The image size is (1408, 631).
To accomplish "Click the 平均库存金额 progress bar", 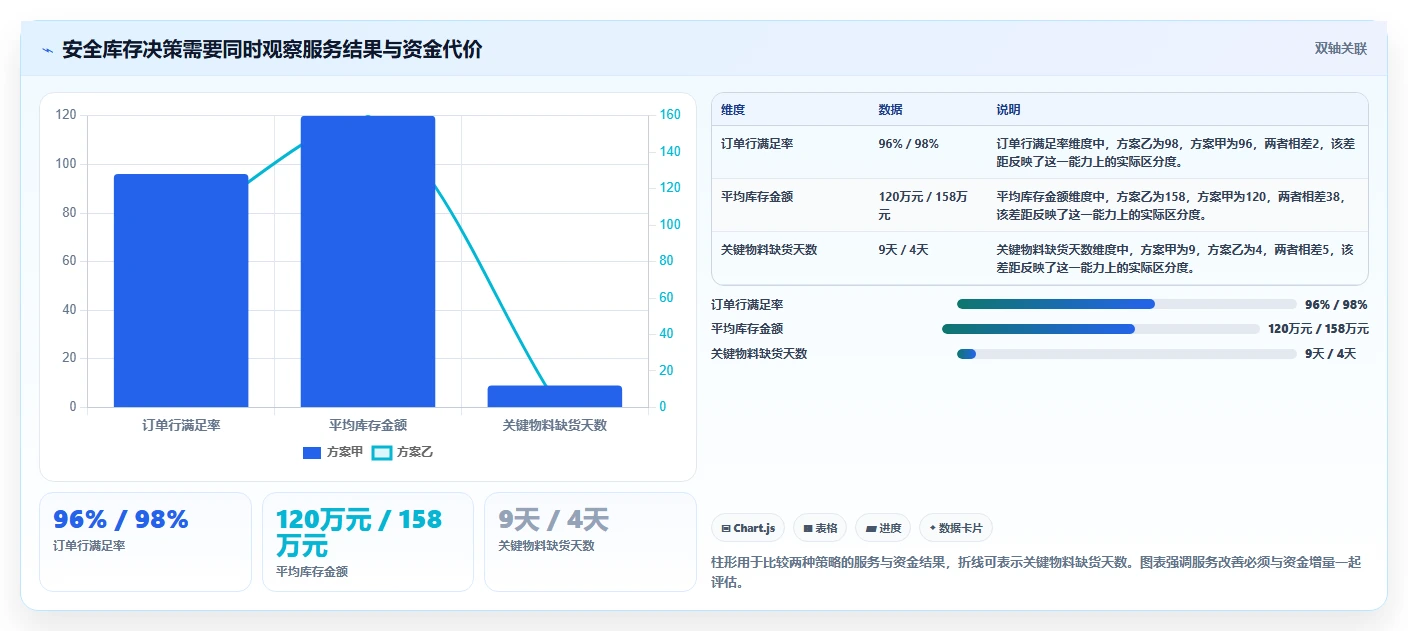I will (1101, 329).
